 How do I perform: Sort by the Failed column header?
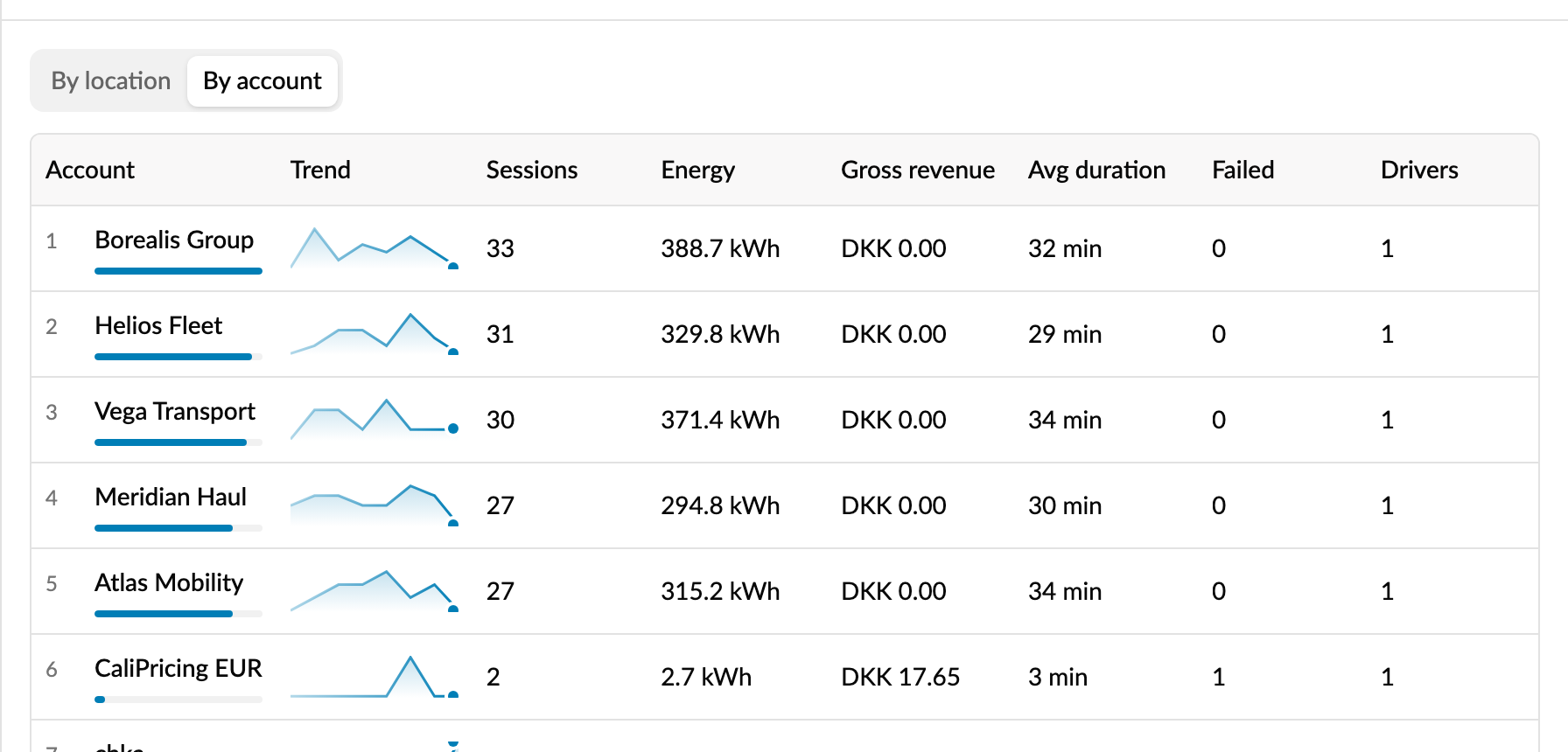pyautogui.click(x=1243, y=170)
